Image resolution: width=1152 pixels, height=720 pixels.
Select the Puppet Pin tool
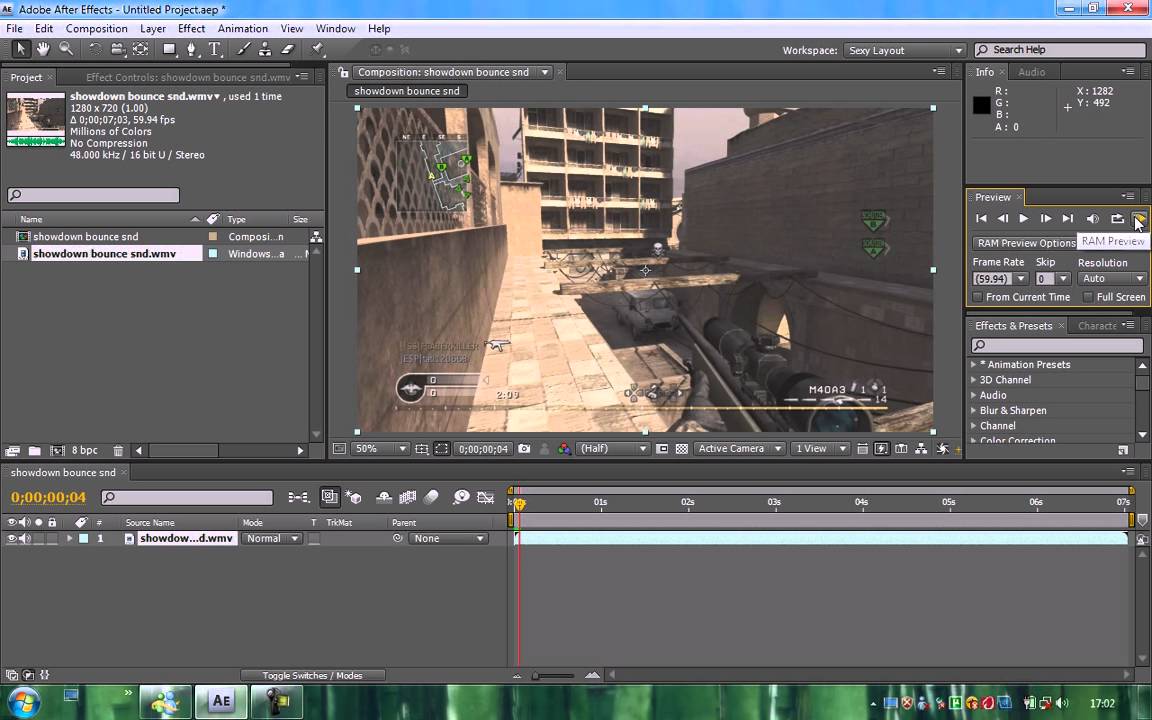coord(317,49)
